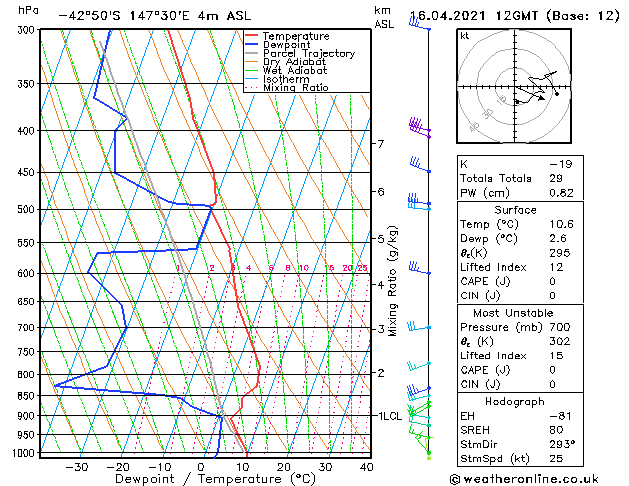
Task: Click the red Temperature line sample in legend
Action: (252, 36)
